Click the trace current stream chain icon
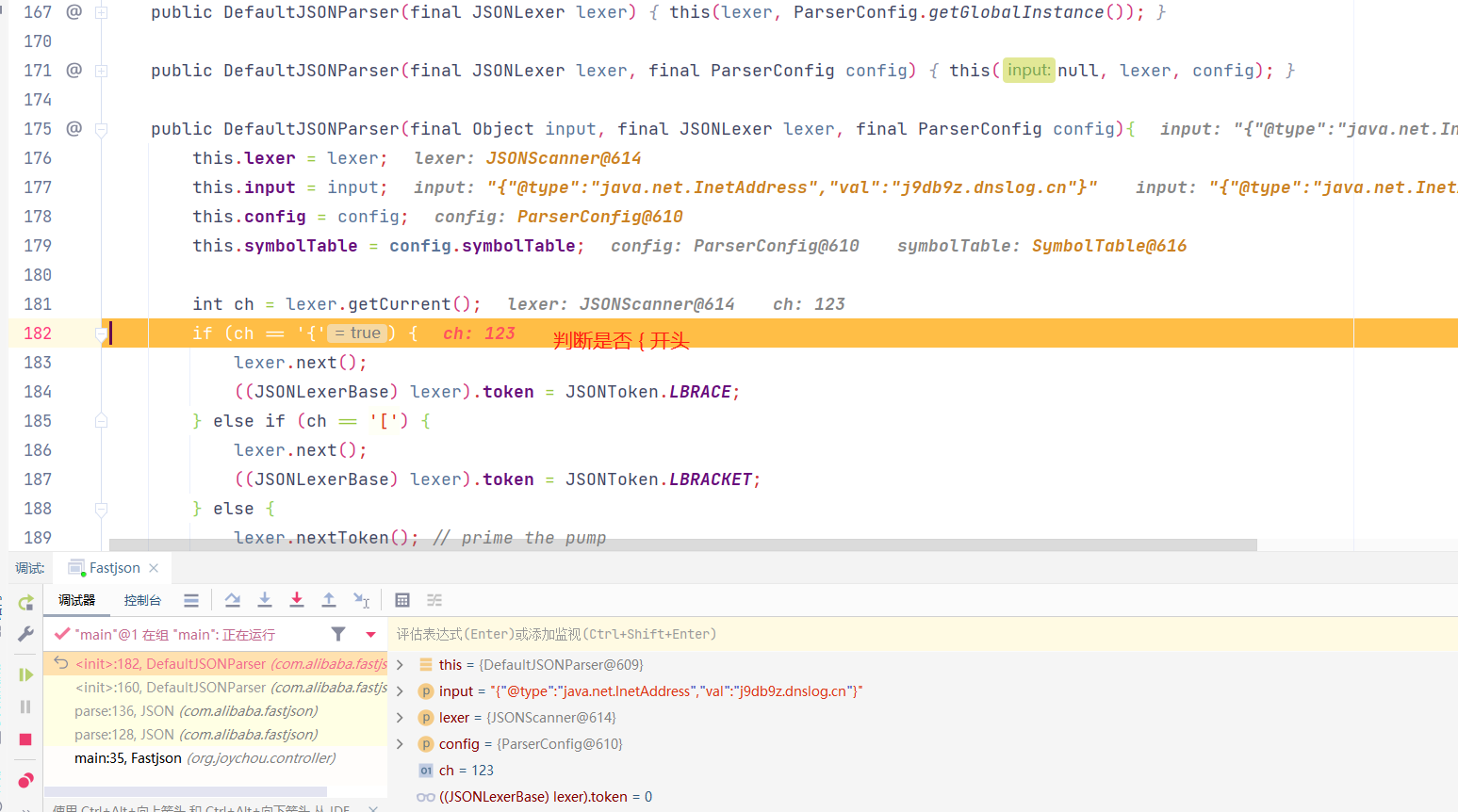Viewport: 1458px width, 812px height. tap(434, 600)
